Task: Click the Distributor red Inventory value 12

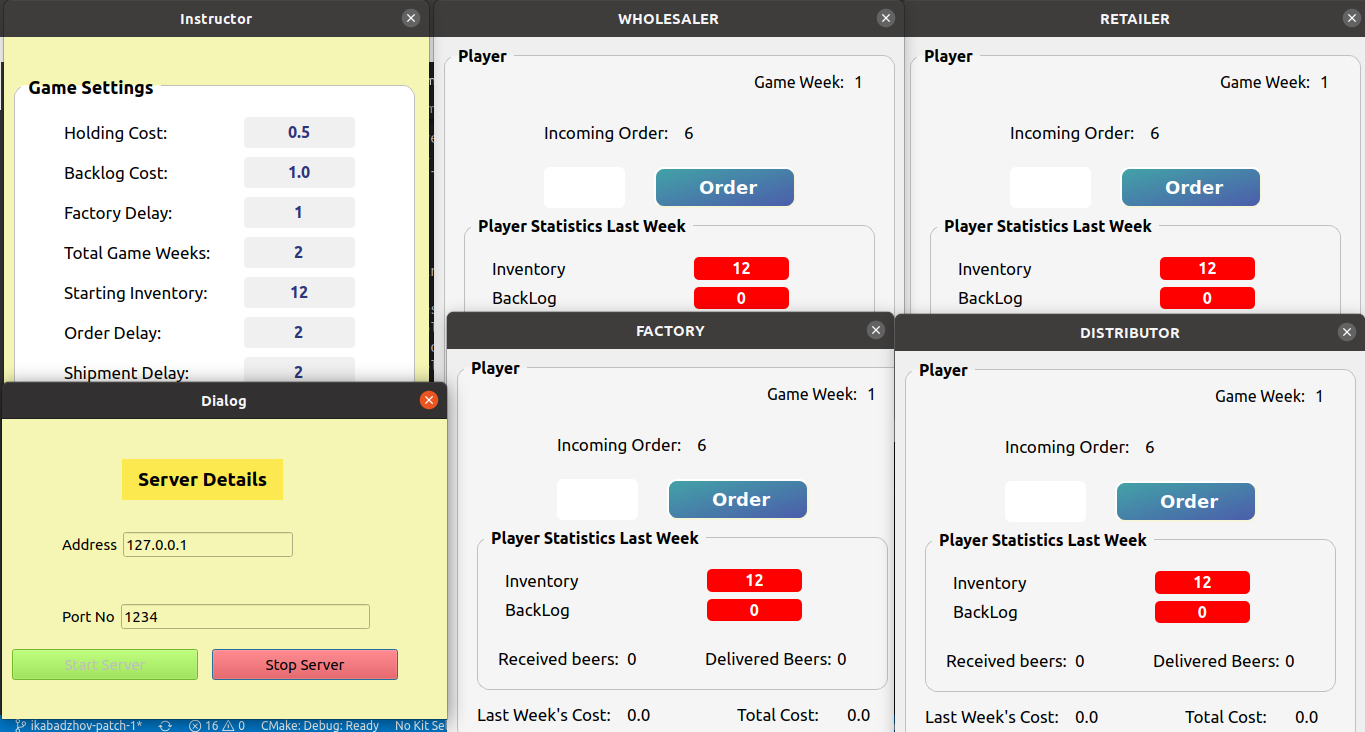Action: pos(1202,582)
